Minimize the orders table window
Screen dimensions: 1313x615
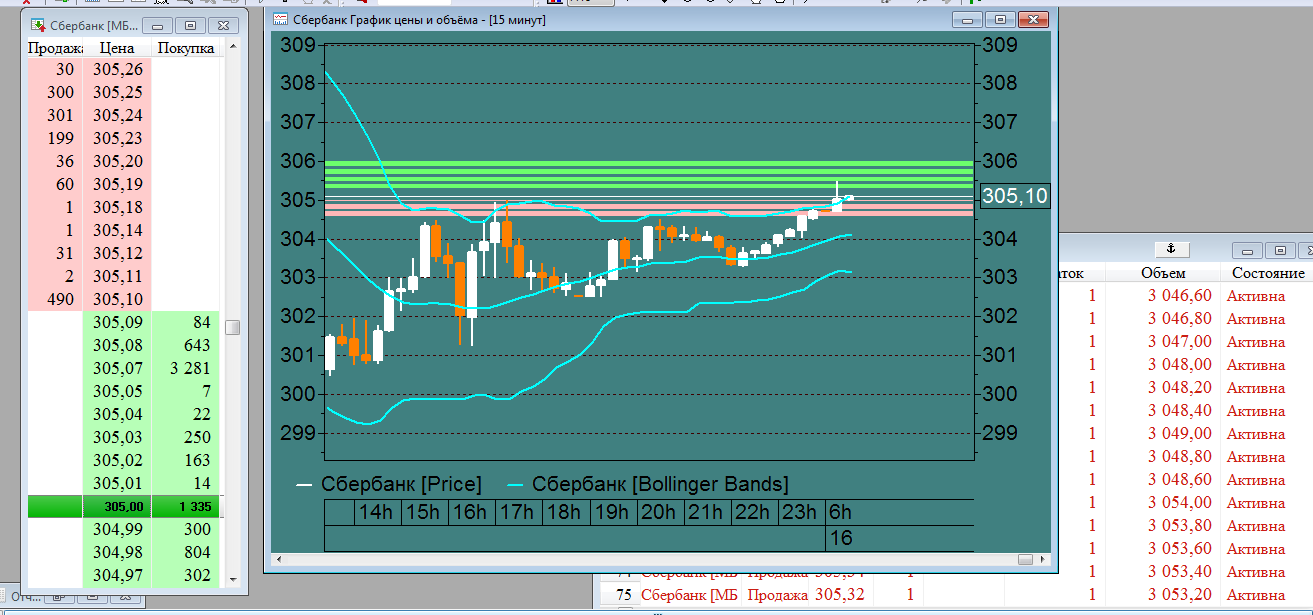[x=1247, y=250]
